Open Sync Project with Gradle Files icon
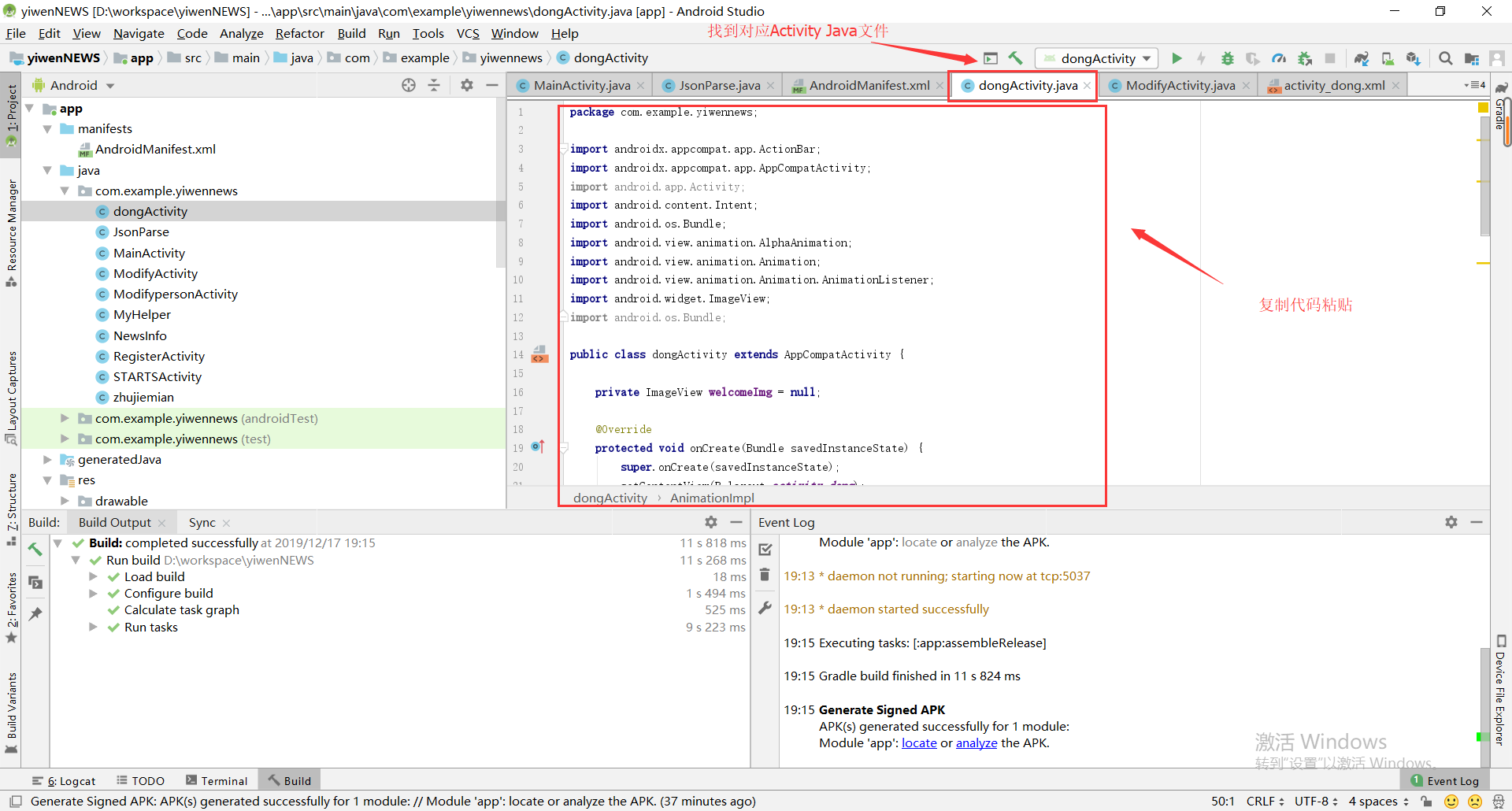 click(1362, 58)
